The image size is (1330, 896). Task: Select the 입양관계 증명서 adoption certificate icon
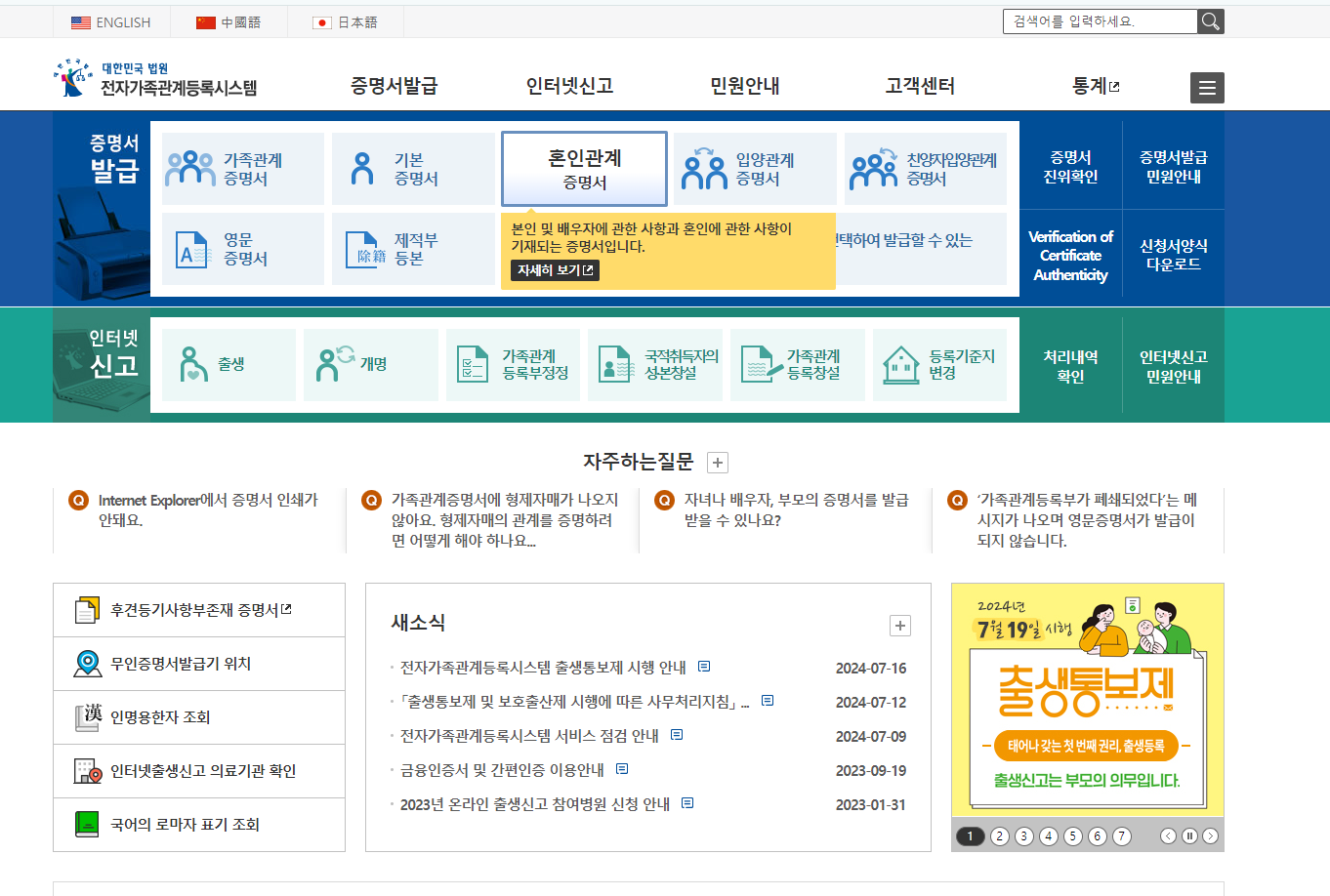click(x=752, y=168)
